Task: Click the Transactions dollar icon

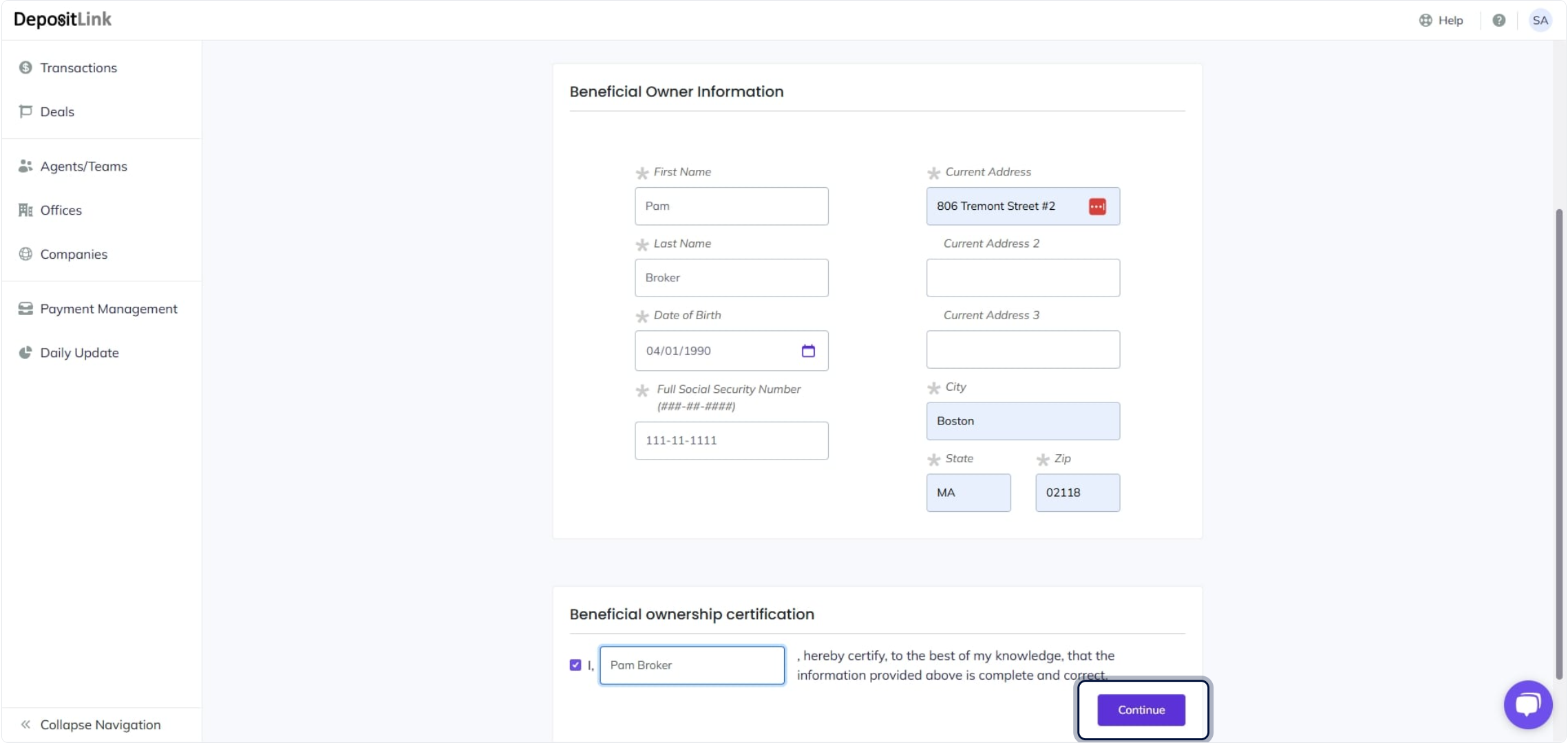Action: tap(25, 67)
